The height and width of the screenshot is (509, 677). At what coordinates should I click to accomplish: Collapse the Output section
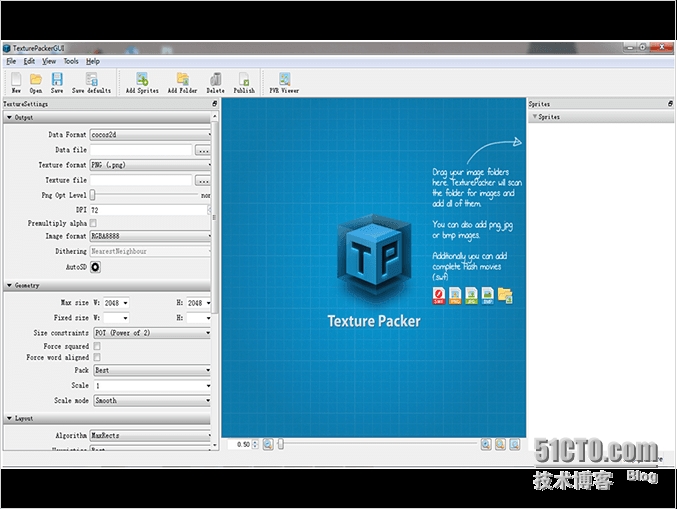[9, 117]
